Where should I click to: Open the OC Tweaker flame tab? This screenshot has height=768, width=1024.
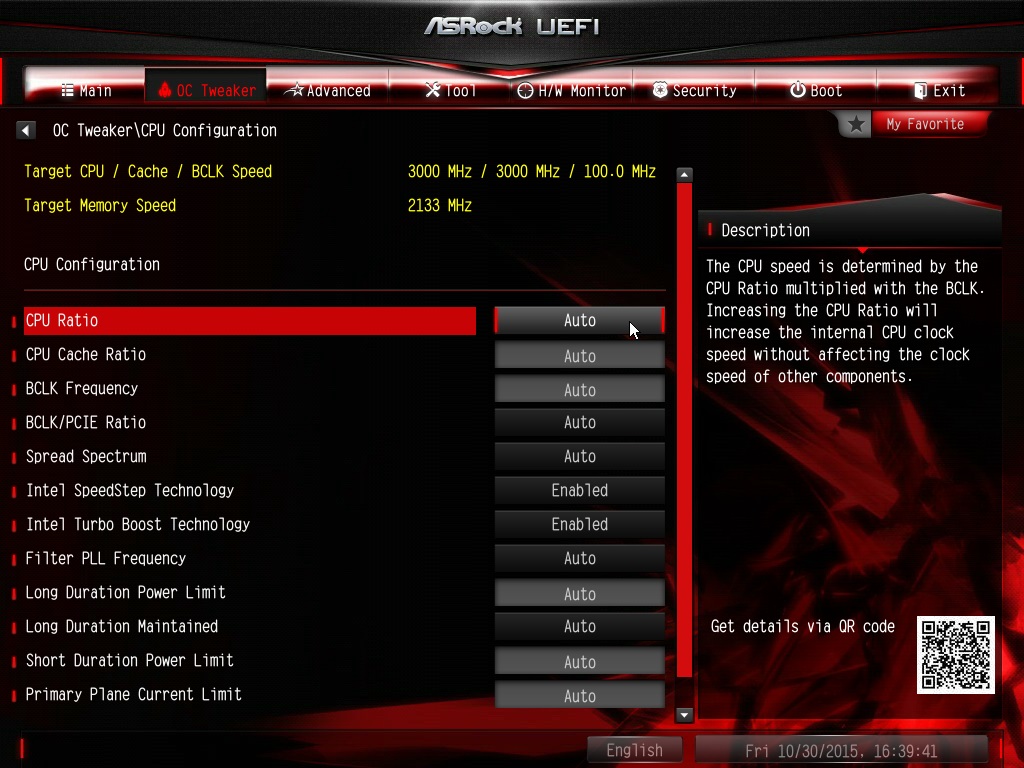pyautogui.click(x=206, y=90)
